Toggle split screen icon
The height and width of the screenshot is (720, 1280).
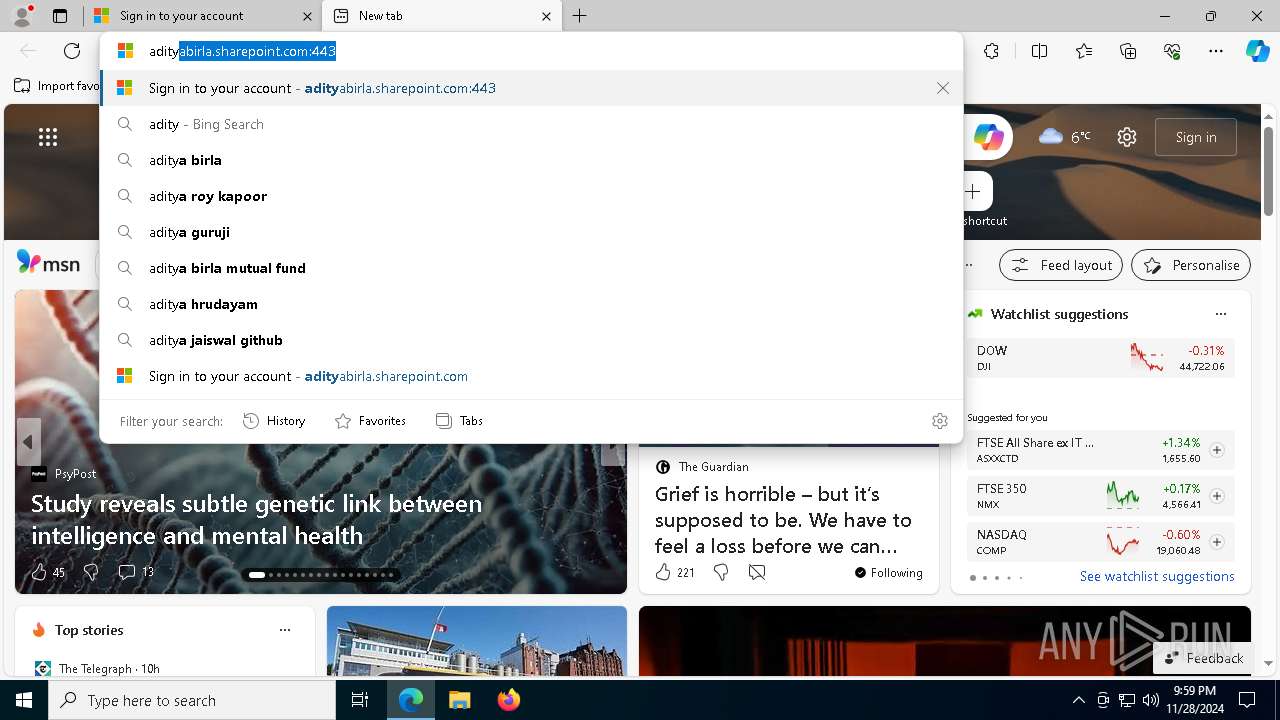pyautogui.click(x=1039, y=51)
